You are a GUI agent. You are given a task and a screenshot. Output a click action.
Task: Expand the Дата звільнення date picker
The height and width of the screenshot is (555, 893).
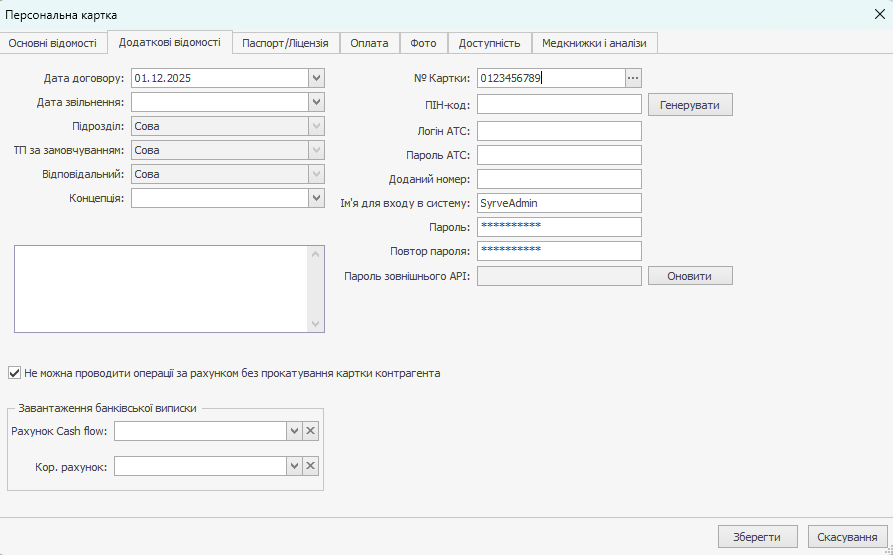[x=316, y=102]
